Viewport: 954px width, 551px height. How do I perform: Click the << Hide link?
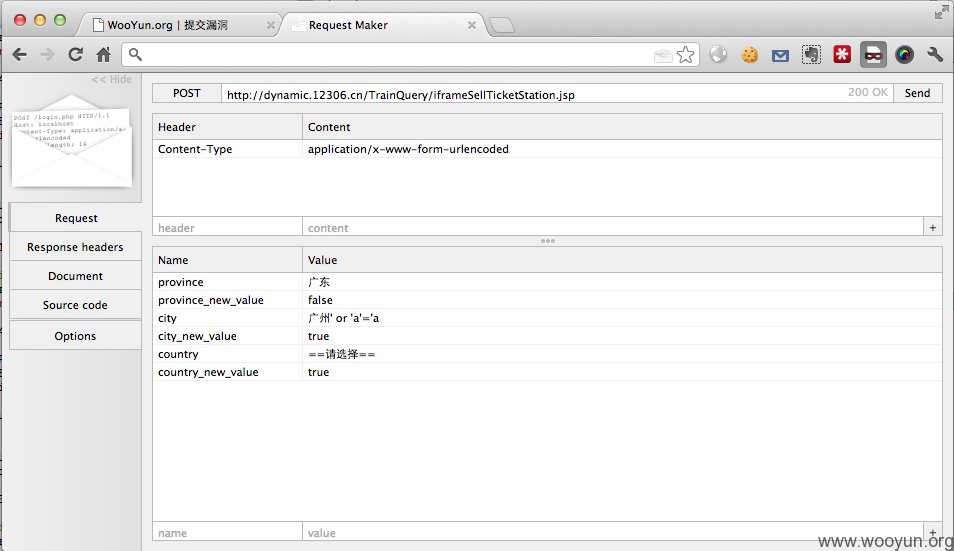(x=111, y=79)
